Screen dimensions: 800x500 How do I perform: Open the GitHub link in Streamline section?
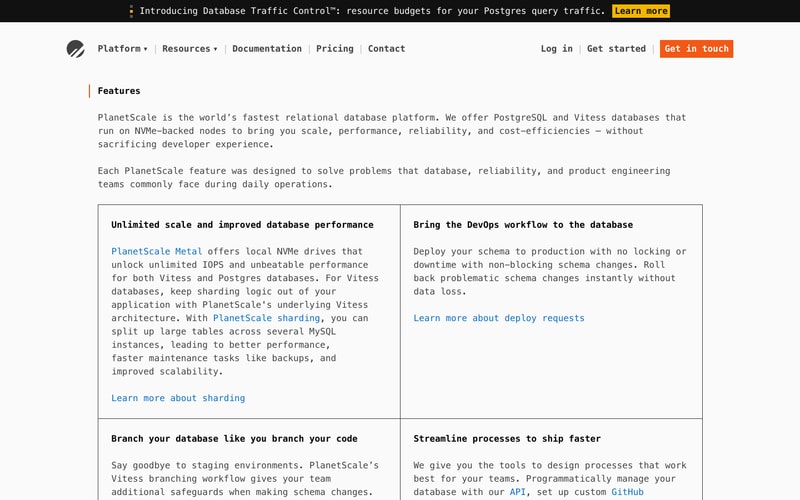(628, 492)
